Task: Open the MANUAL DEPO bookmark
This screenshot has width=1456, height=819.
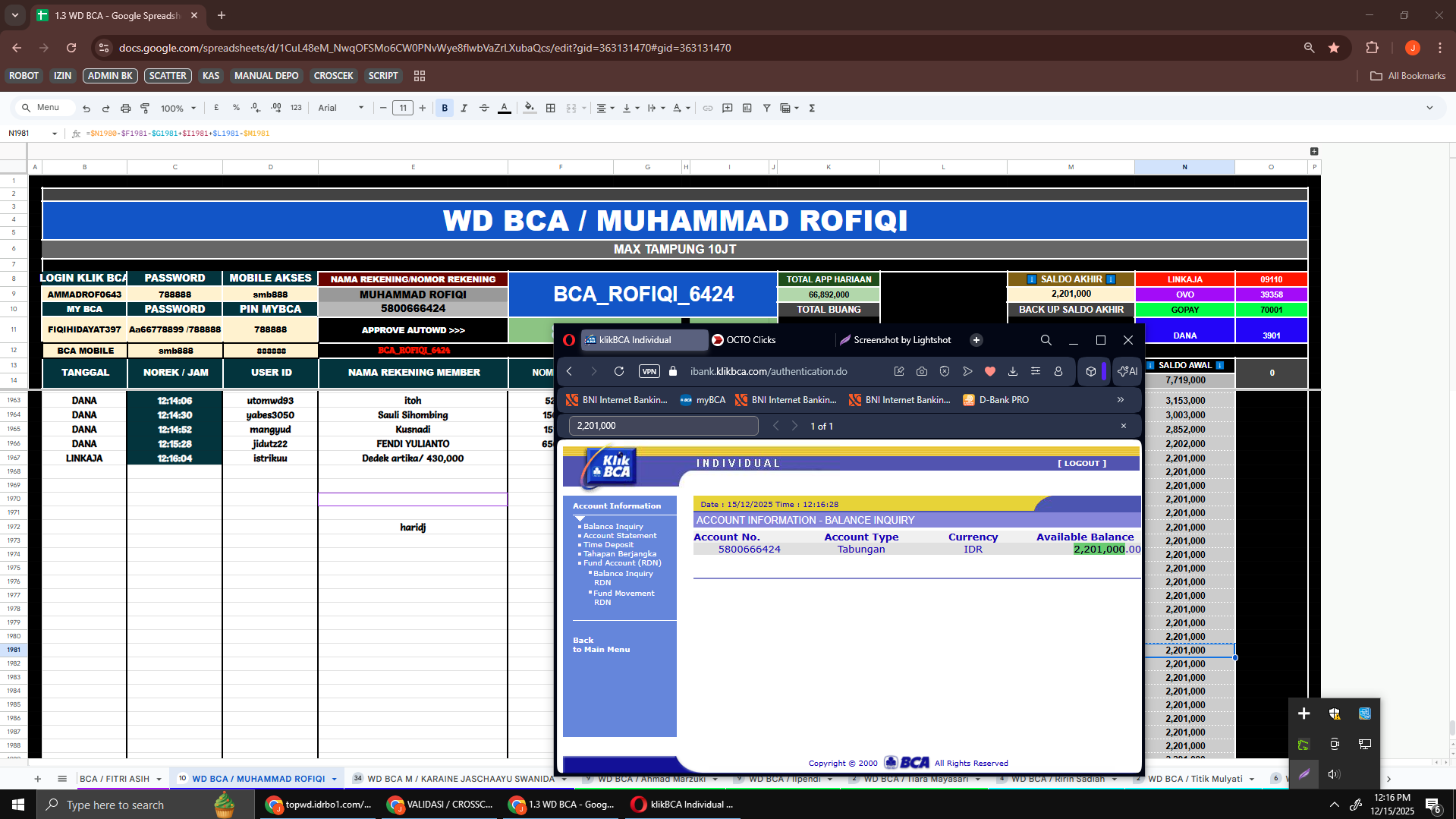Action: pos(266,76)
